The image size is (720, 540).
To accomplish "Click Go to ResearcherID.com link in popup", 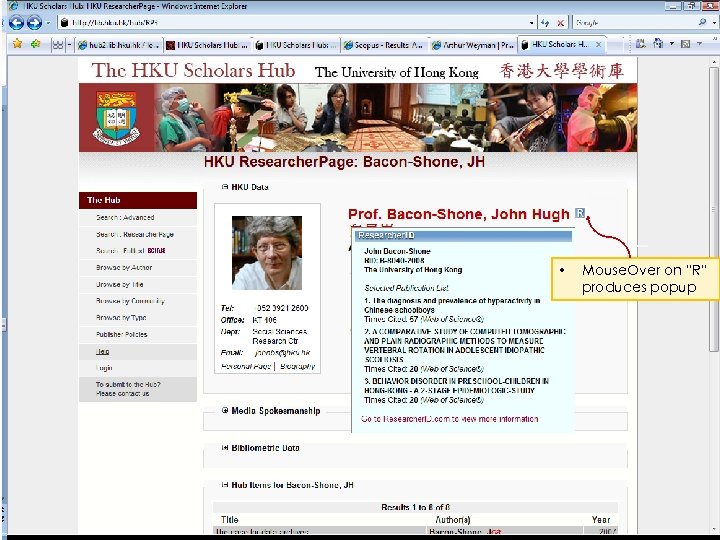I will tap(450, 419).
